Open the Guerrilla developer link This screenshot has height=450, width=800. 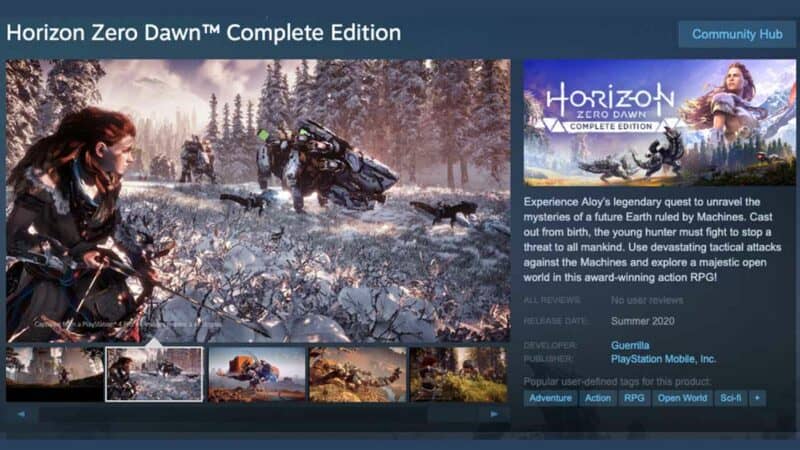[x=630, y=345]
